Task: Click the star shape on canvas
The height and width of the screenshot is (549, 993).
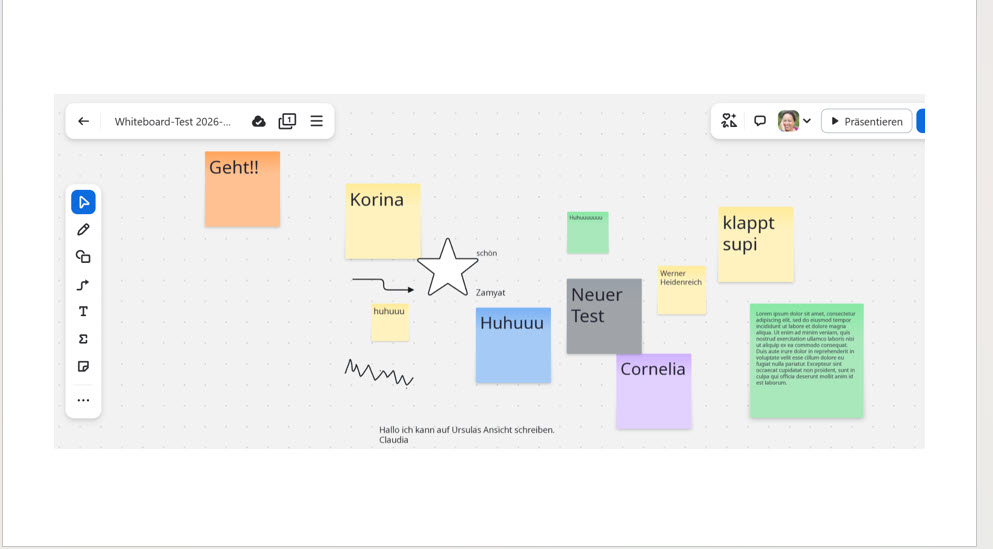Action: pyautogui.click(x=447, y=268)
